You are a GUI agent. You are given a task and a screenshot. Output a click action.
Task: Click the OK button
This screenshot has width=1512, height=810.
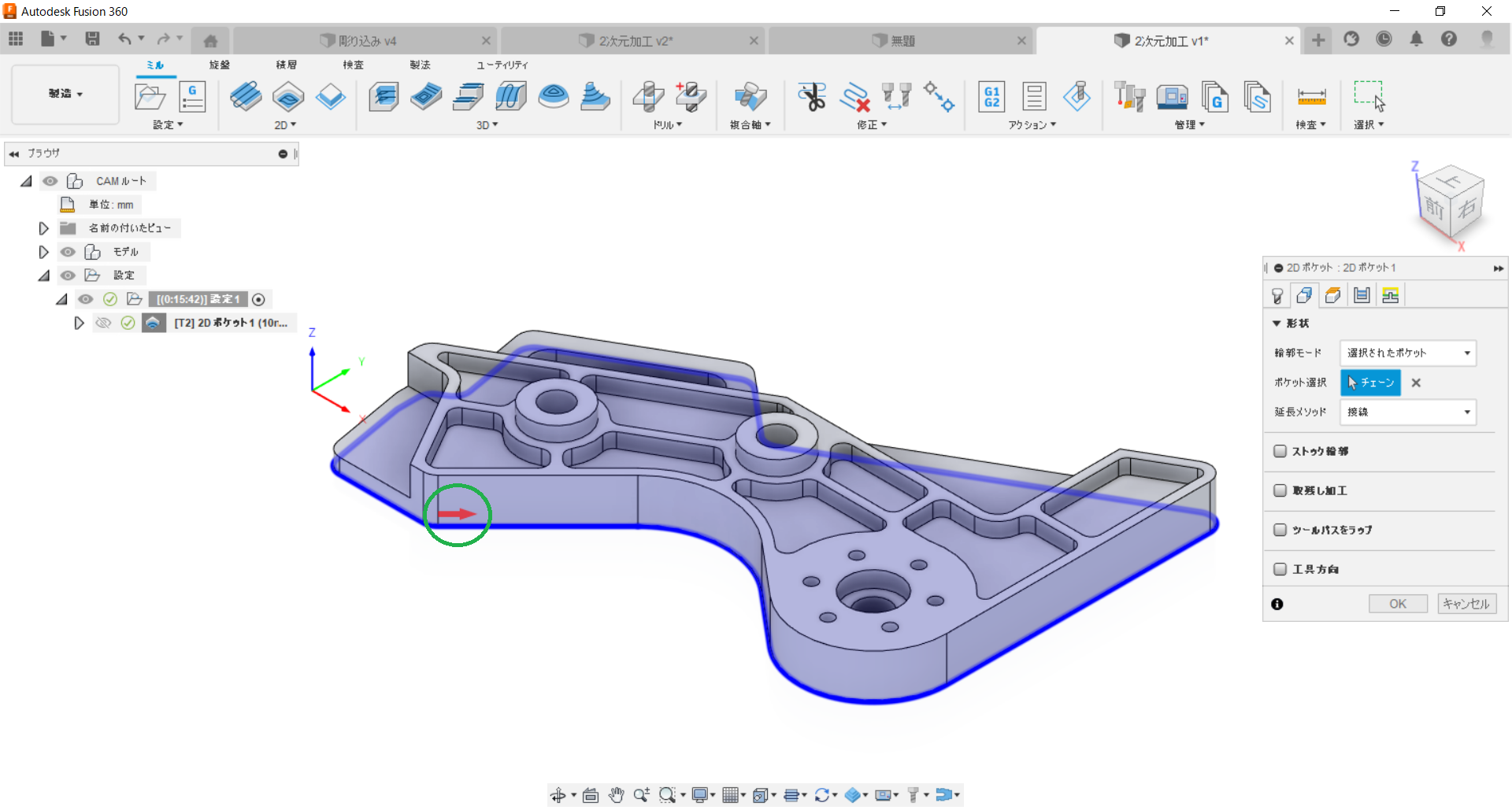1397,604
